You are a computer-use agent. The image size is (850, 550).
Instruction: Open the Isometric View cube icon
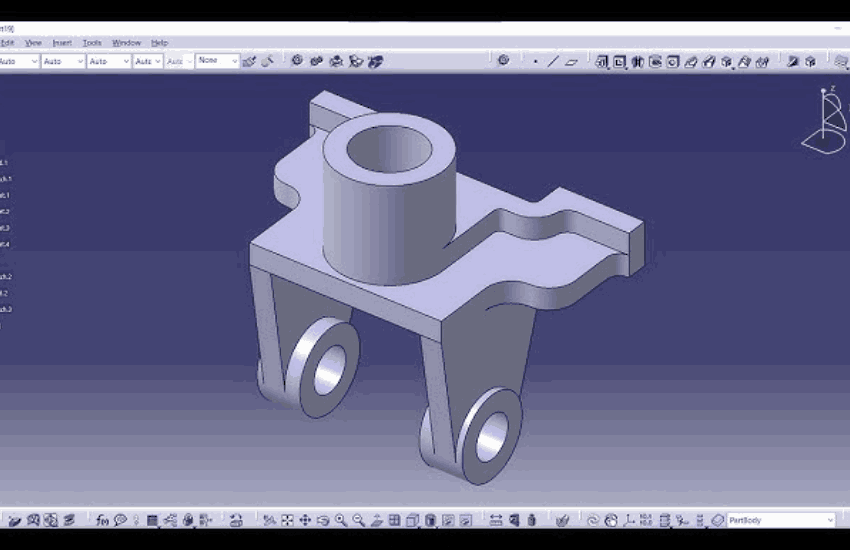(413, 520)
